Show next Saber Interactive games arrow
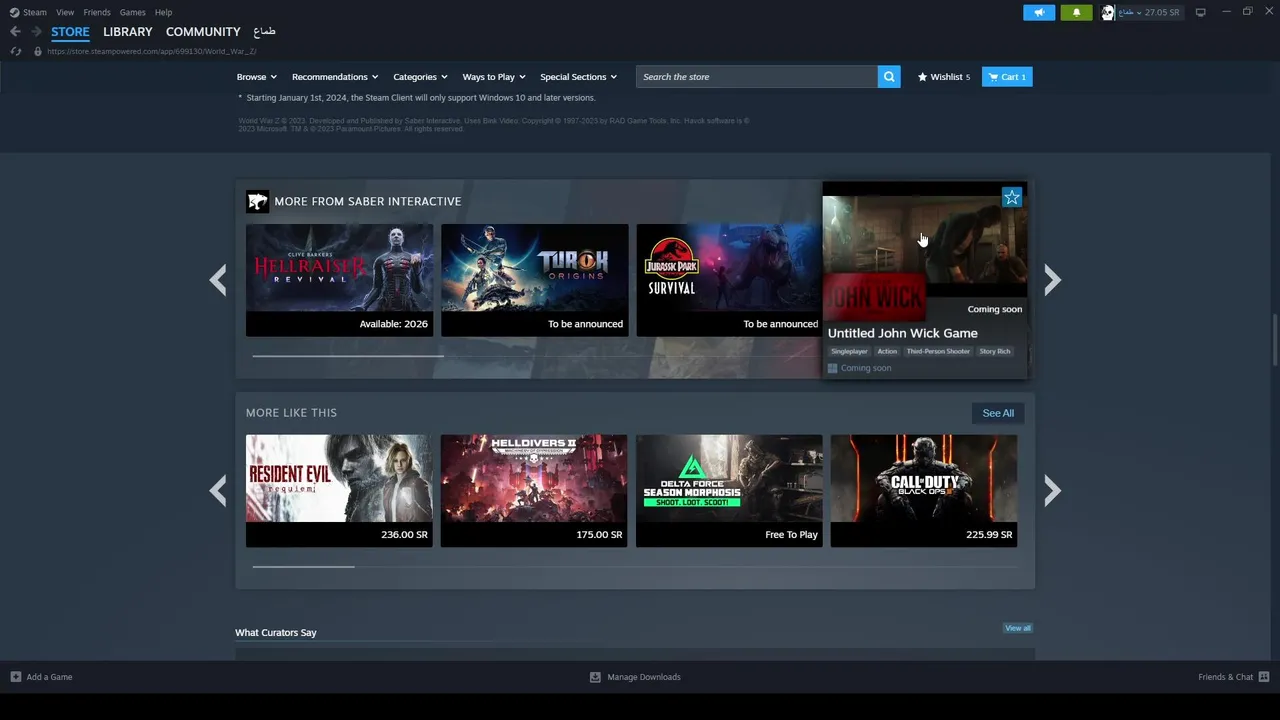 pyautogui.click(x=1052, y=280)
